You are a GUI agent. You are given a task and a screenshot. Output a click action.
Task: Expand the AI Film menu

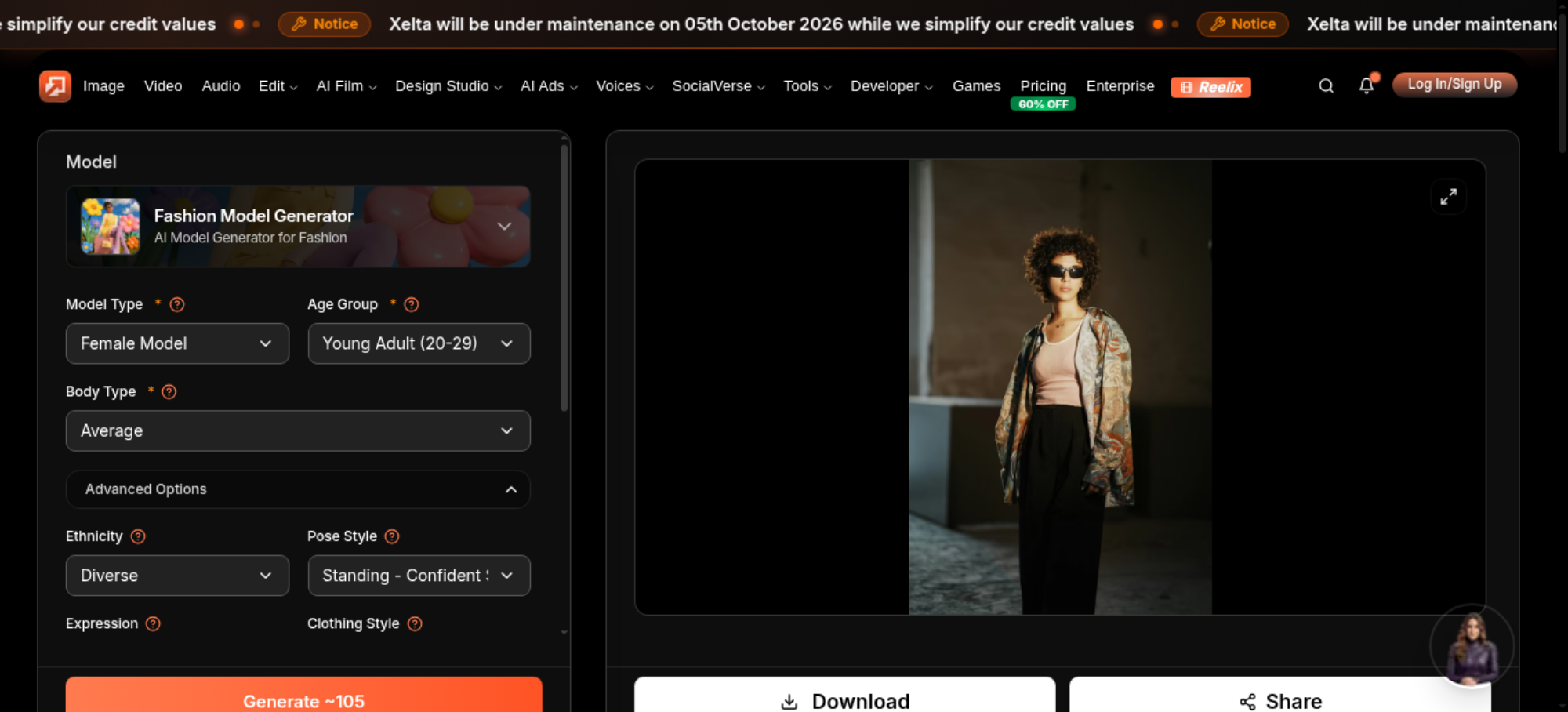point(347,86)
